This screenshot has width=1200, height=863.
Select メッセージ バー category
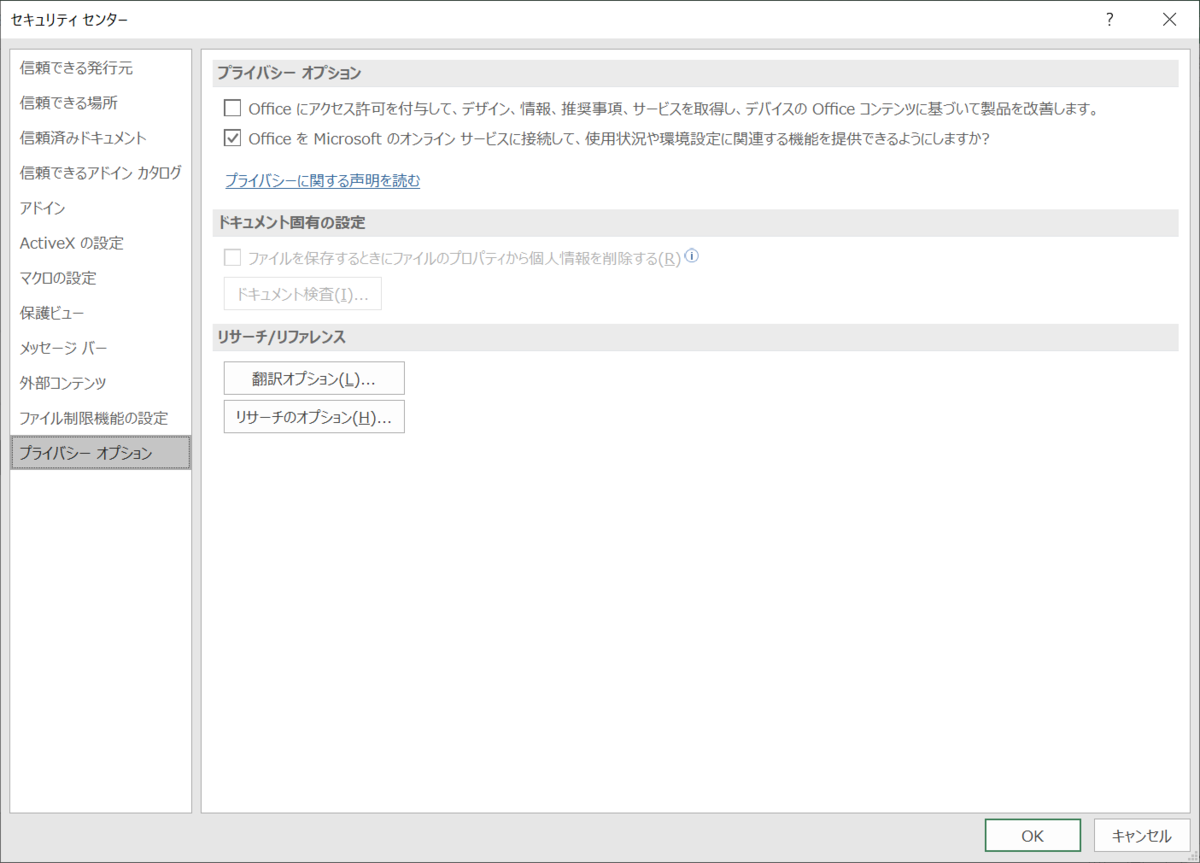(100, 348)
